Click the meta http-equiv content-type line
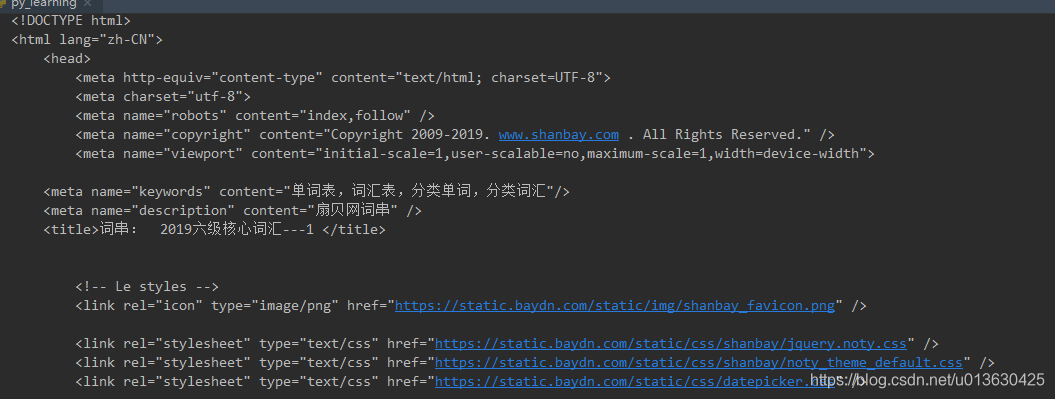Image resolution: width=1055 pixels, height=399 pixels. point(343,77)
